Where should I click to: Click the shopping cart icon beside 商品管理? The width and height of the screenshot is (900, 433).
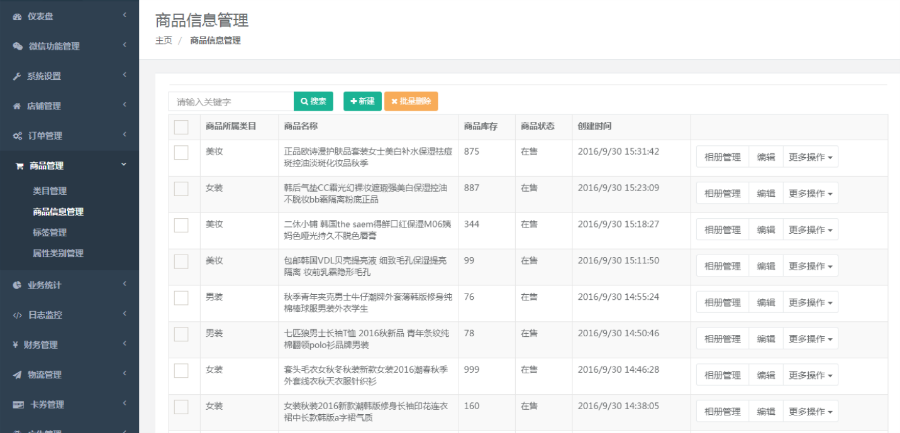click(x=18, y=166)
